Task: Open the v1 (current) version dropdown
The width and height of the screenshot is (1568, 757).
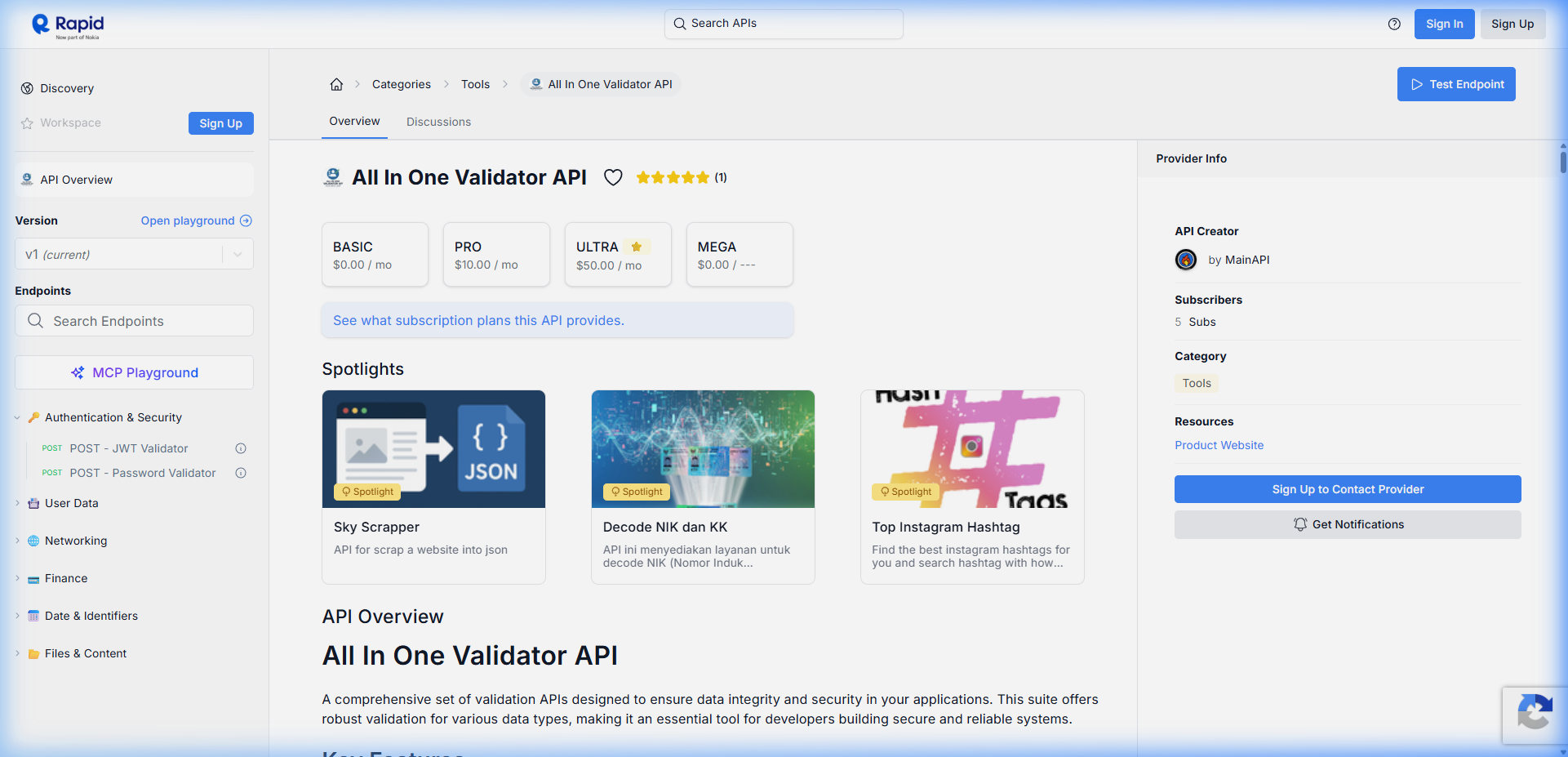Action: point(134,254)
